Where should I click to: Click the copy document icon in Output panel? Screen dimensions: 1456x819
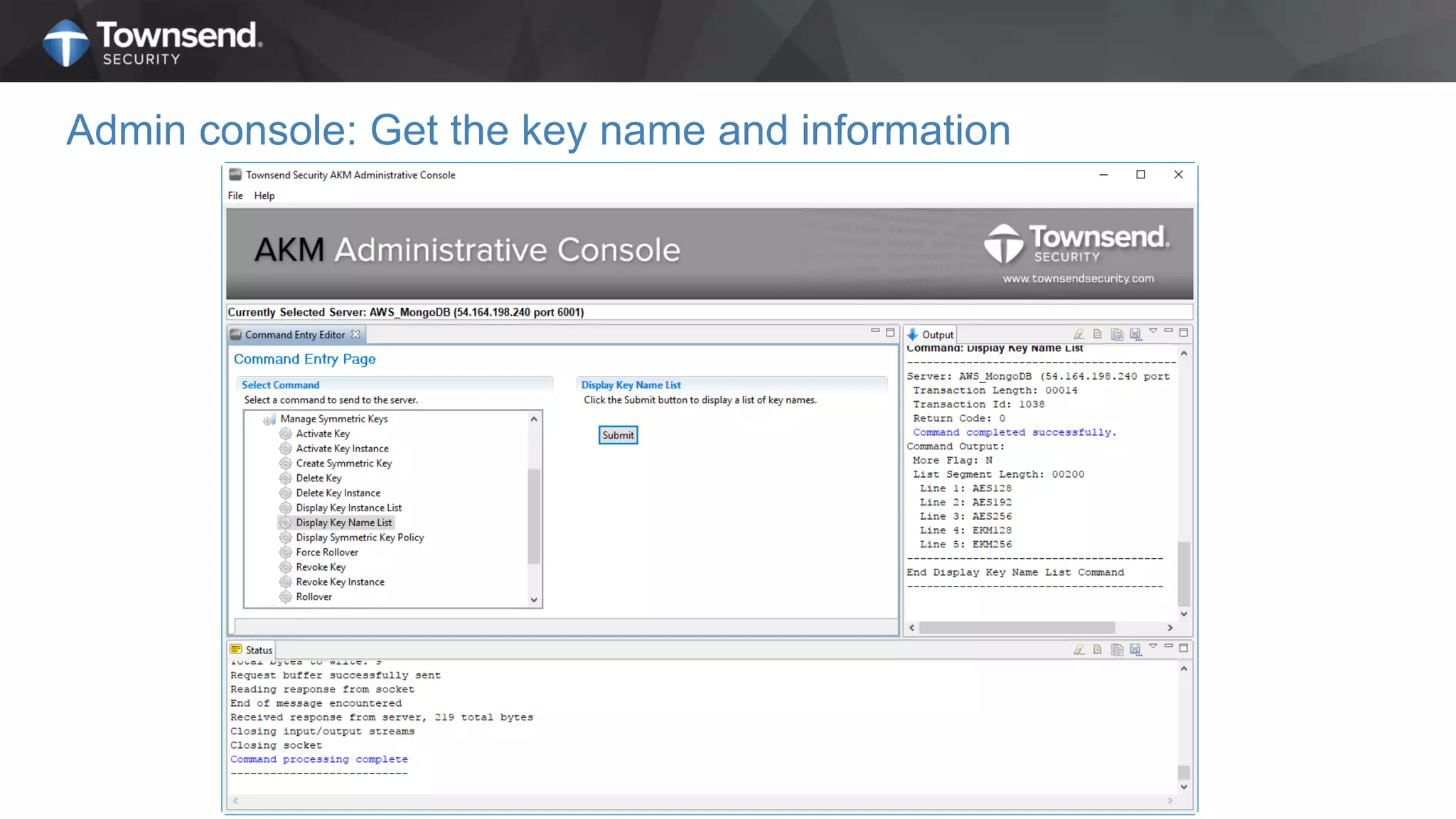(1098, 334)
